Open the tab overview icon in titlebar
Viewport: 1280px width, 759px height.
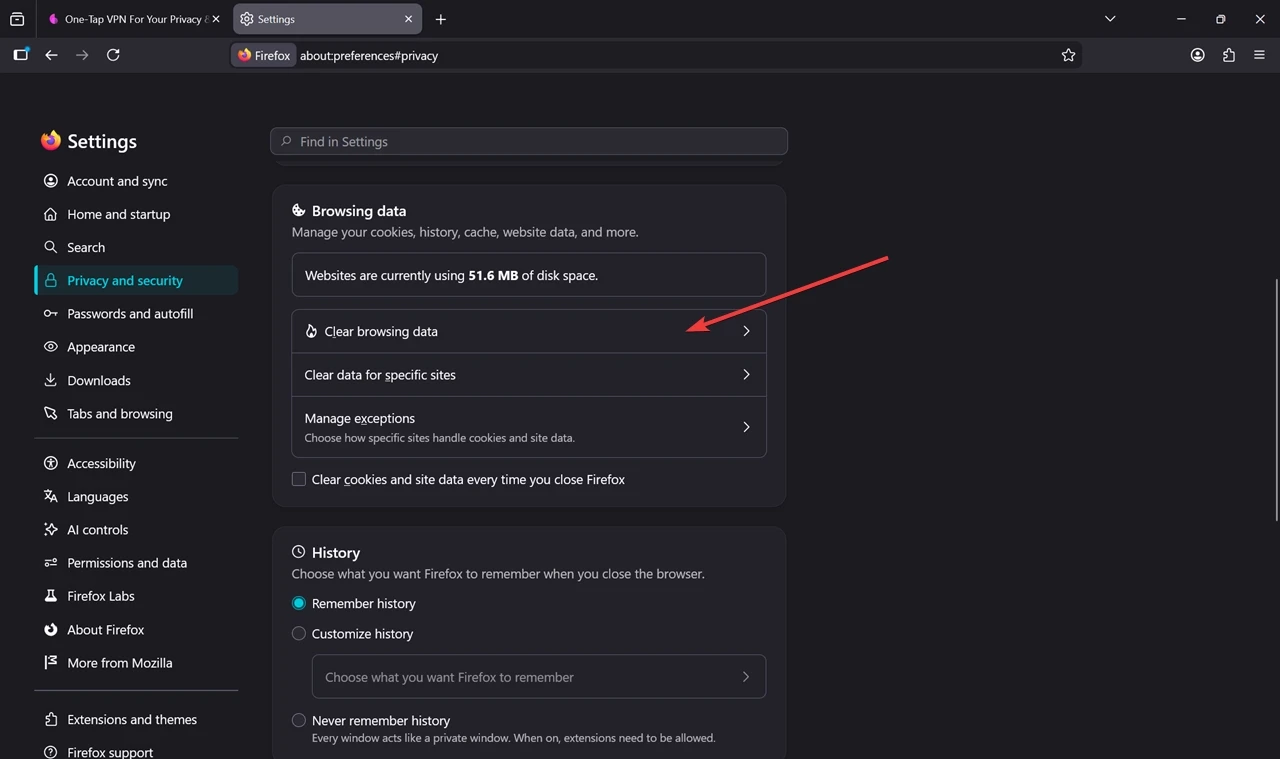(17, 19)
